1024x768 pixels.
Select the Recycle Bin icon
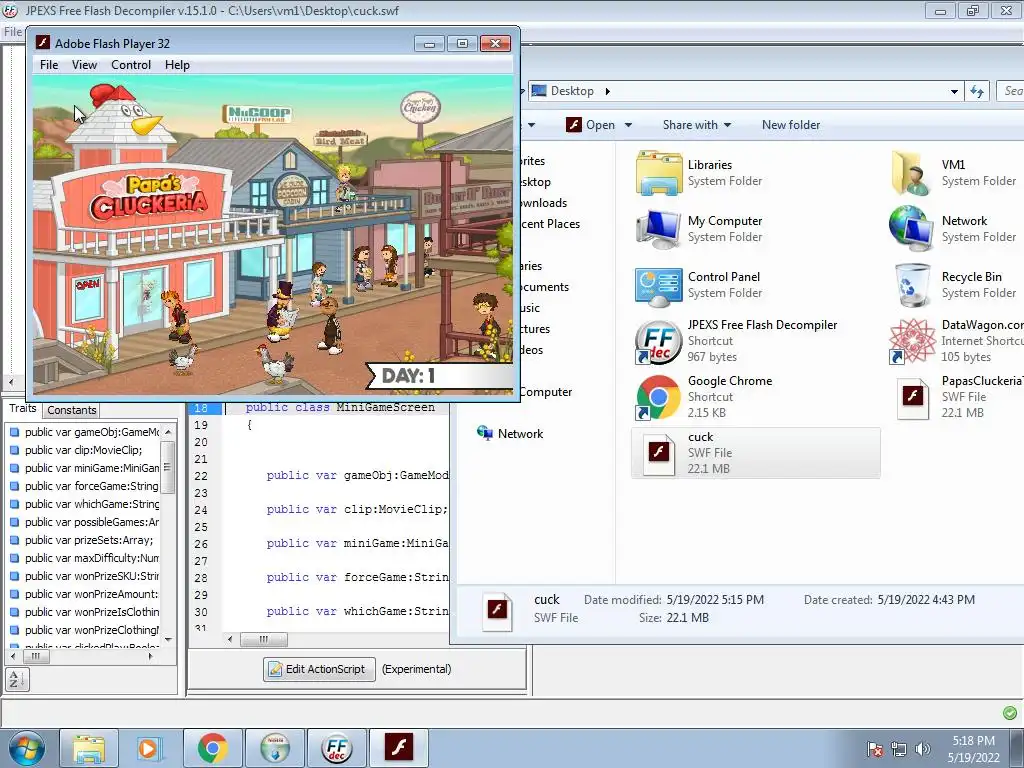click(912, 285)
